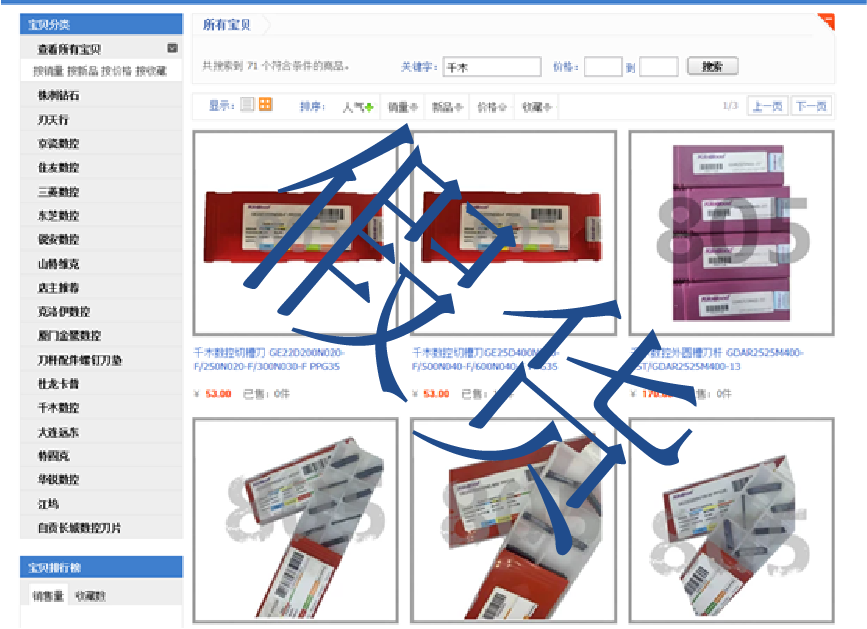
Task: Open 查看所有宝贝 category
Action: (69, 49)
